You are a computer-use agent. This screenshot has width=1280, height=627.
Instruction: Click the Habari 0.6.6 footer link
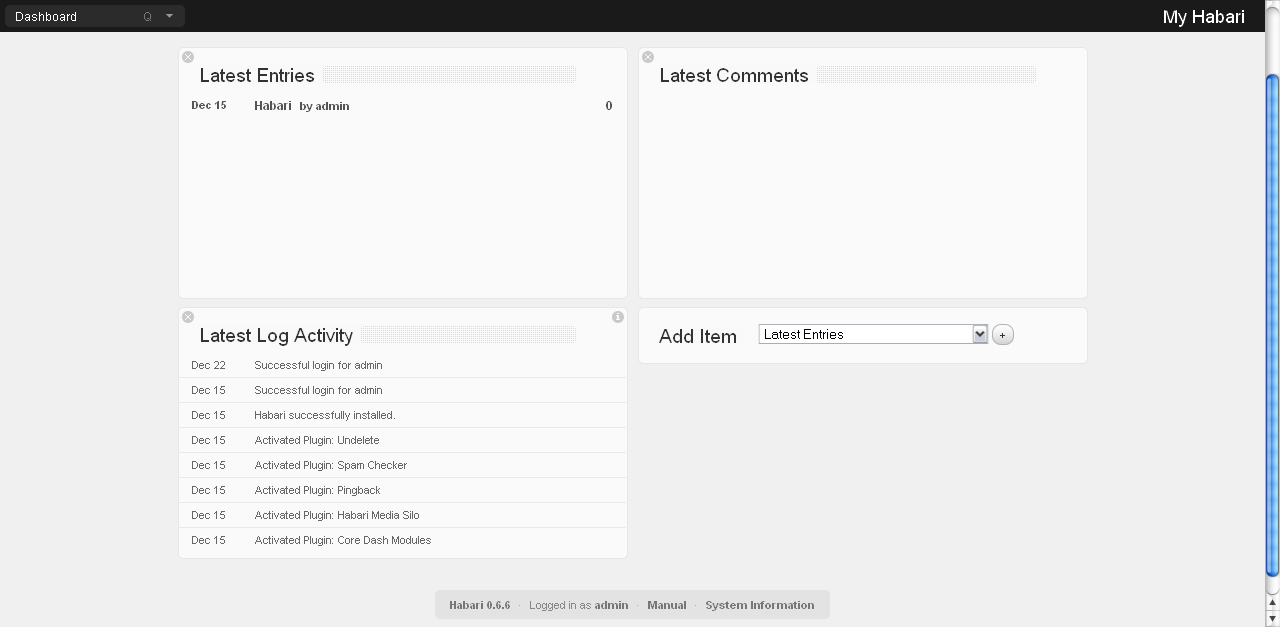coord(479,605)
